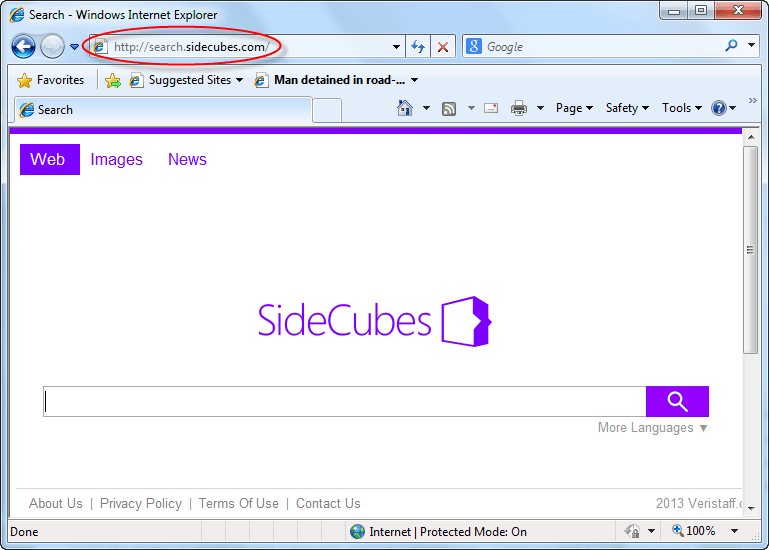Open search provider options dropdown arrow
Image resolution: width=769 pixels, height=550 pixels.
(x=751, y=46)
